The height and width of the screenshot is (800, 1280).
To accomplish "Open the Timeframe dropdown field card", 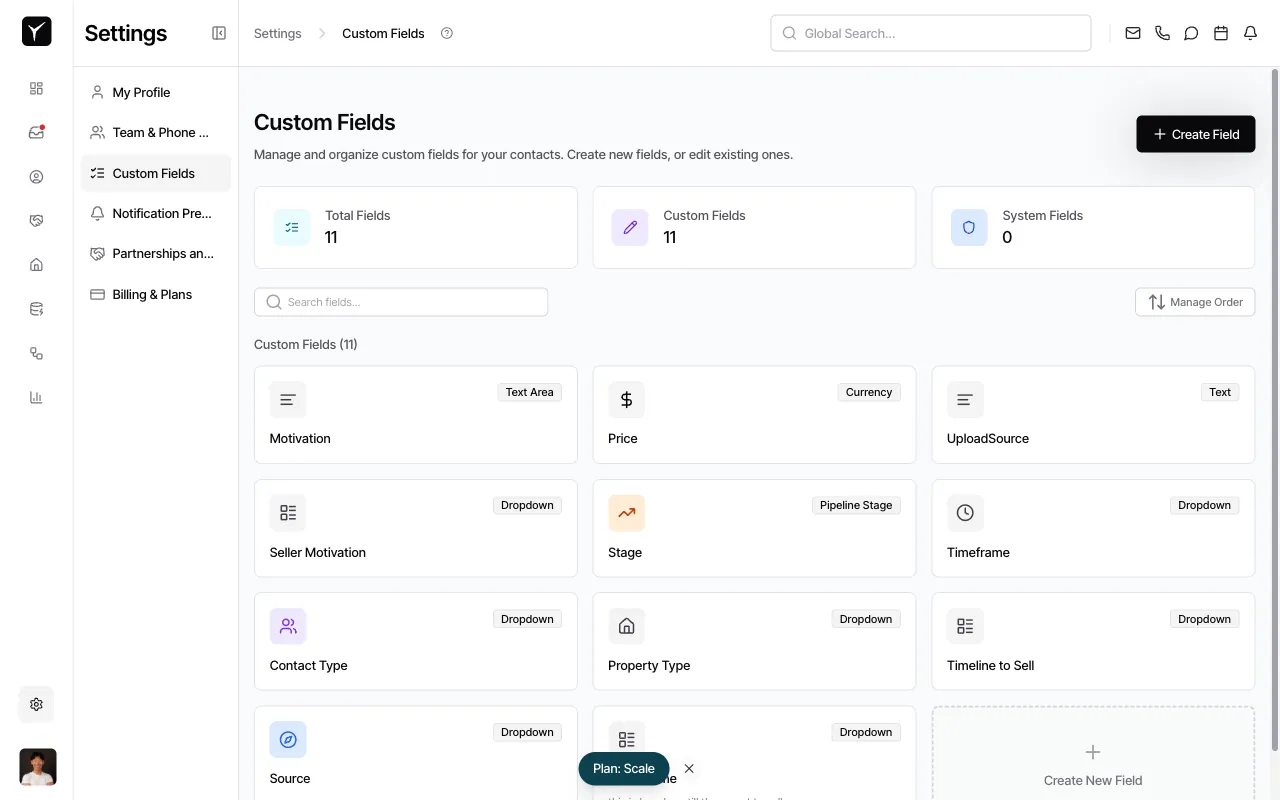I will (1092, 528).
